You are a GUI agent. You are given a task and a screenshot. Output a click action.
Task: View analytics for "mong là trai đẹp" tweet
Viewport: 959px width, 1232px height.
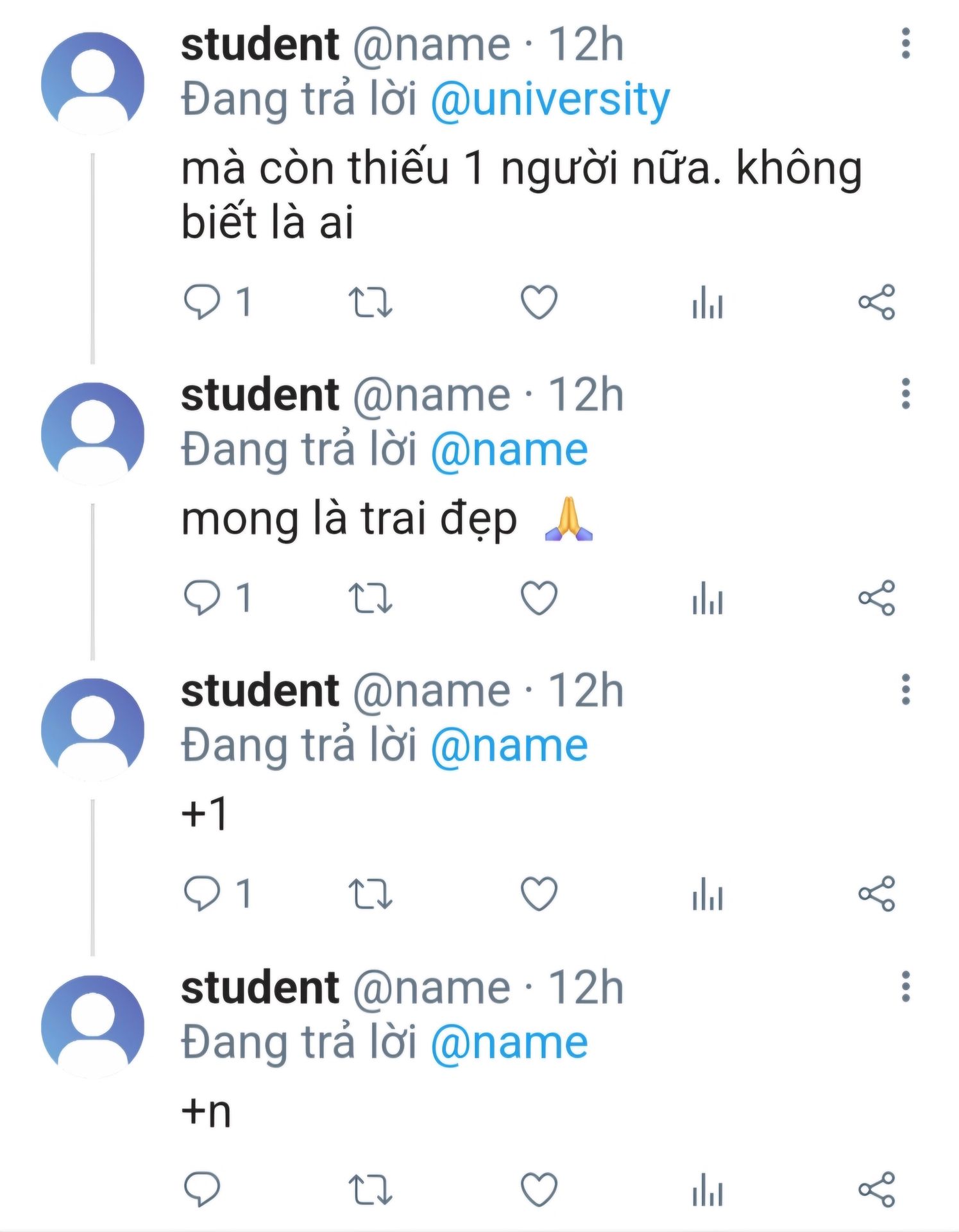pos(708,598)
